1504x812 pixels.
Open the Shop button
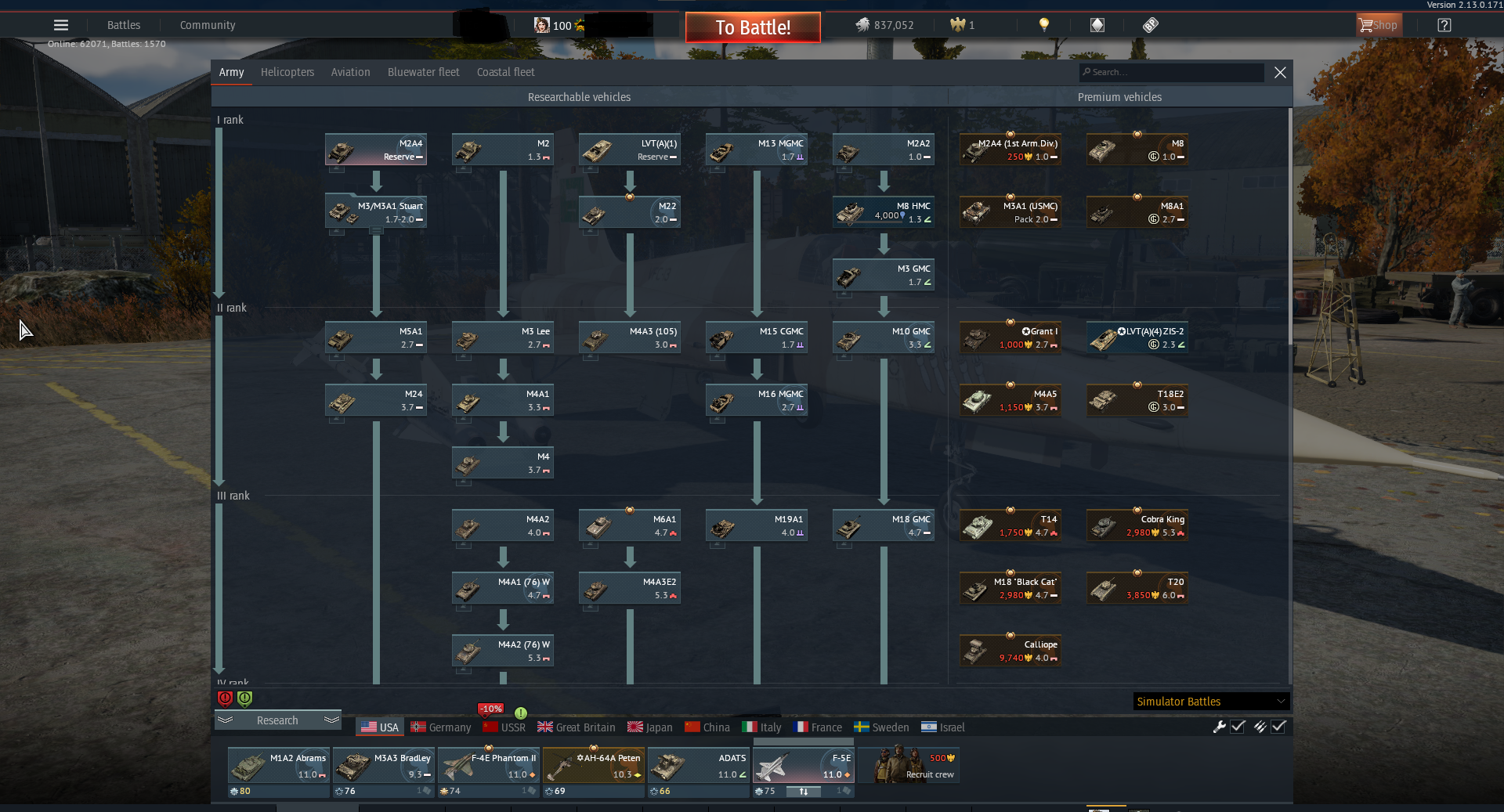1379,25
